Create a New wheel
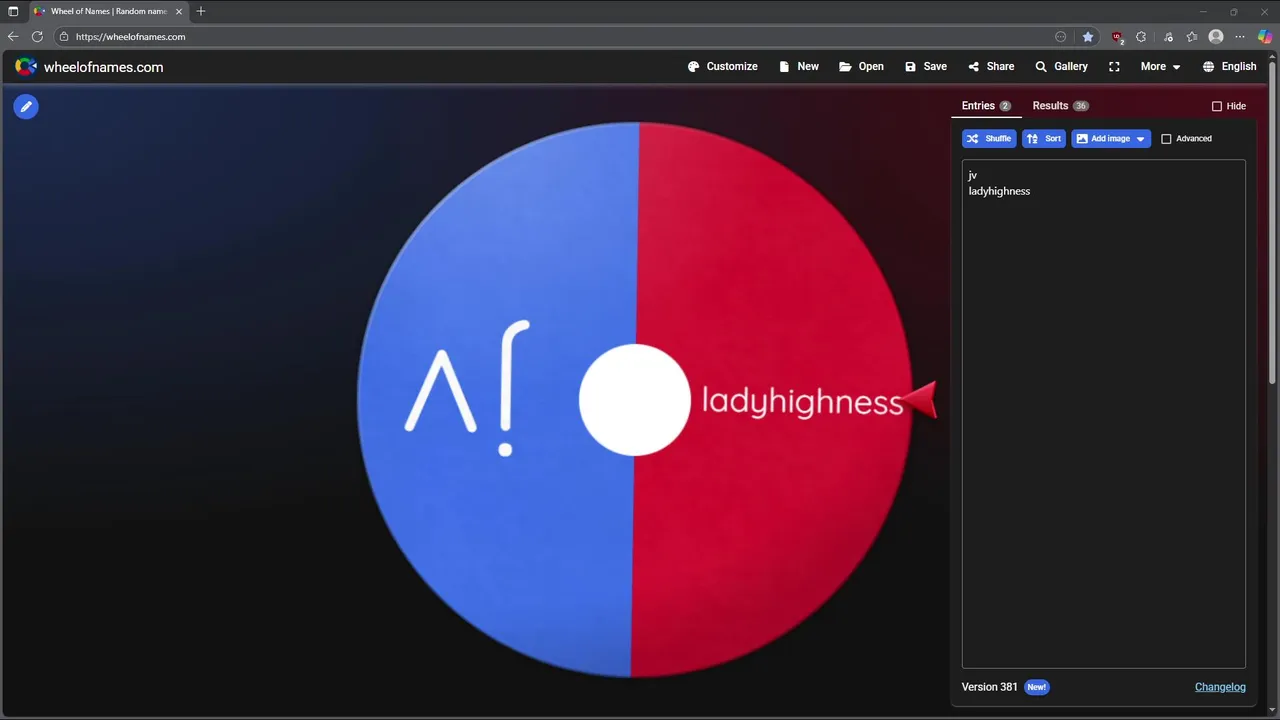The image size is (1280, 720). click(798, 66)
